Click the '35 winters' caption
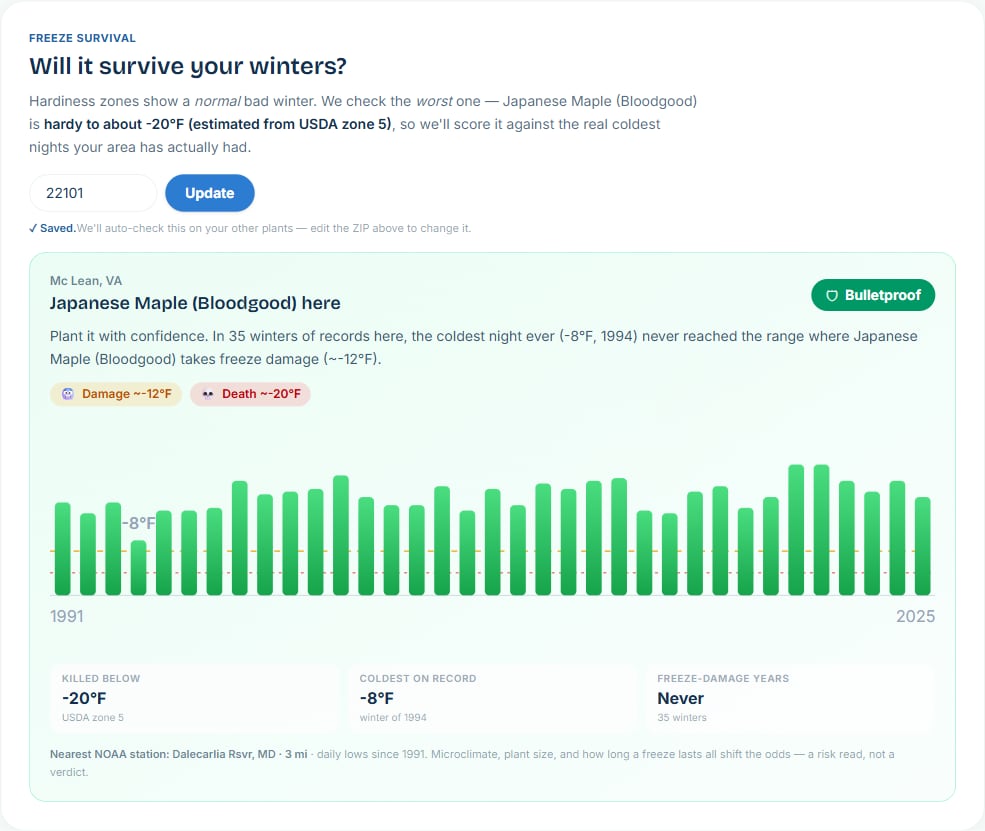The height and width of the screenshot is (831, 985). [x=682, y=717]
